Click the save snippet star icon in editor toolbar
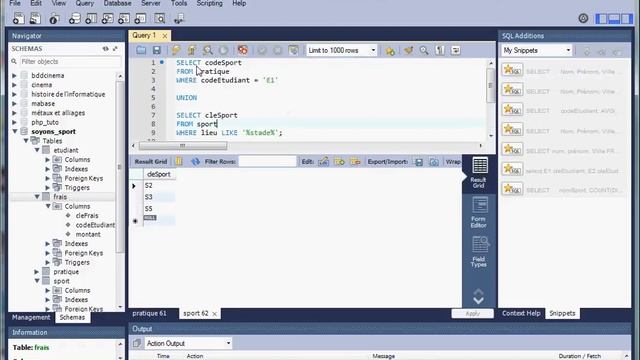Viewport: 640px width, 360px height. point(390,51)
